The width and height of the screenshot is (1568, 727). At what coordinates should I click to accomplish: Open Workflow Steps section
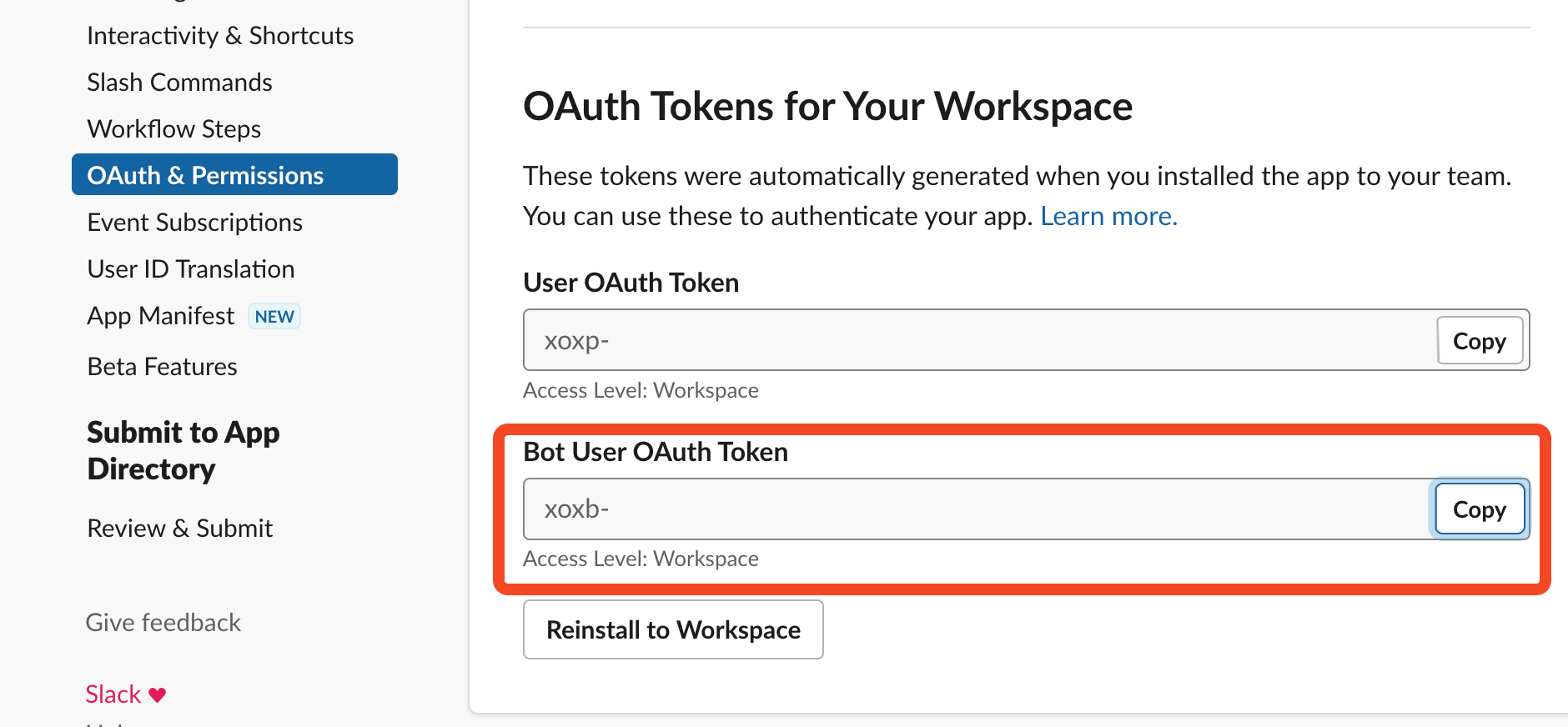(174, 129)
